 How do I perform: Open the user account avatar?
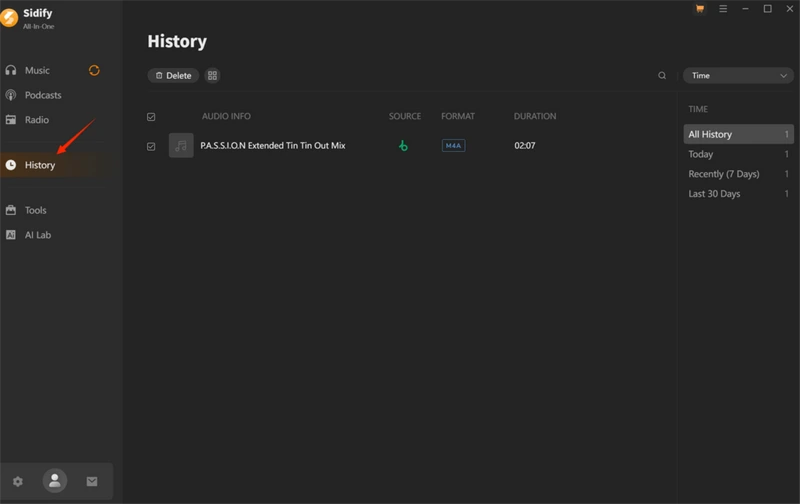(x=55, y=481)
